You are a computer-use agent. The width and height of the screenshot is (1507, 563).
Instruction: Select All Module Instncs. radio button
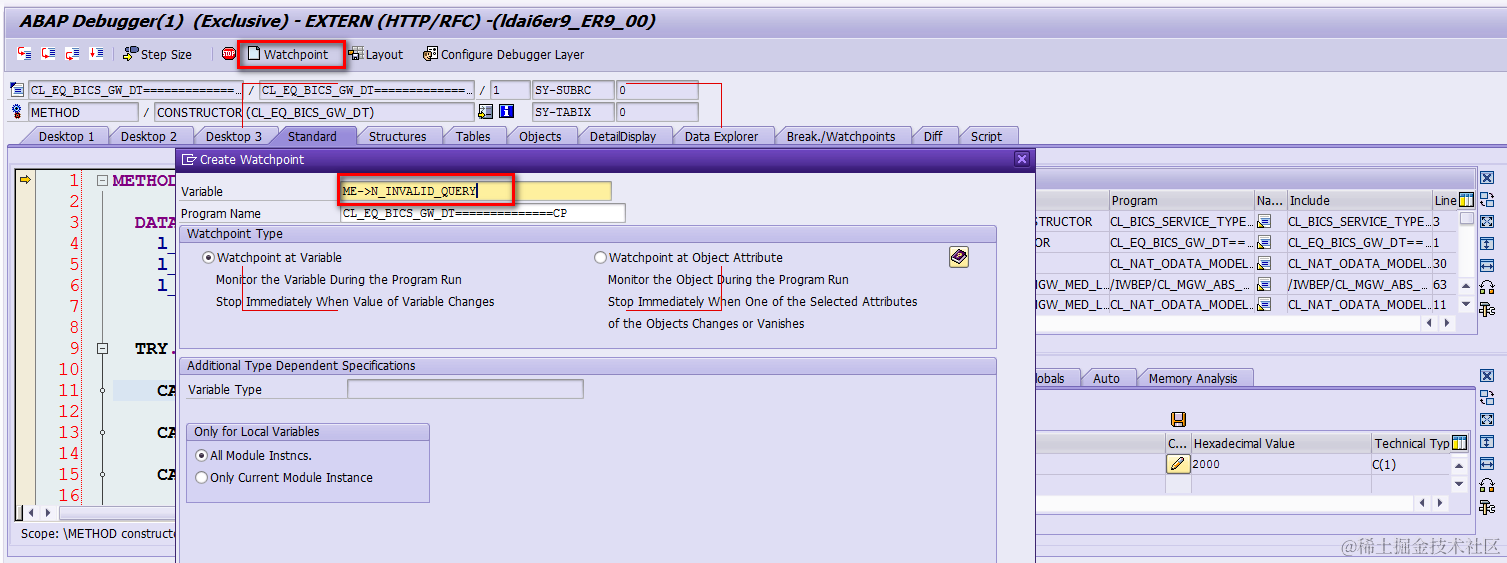pyautogui.click(x=202, y=456)
